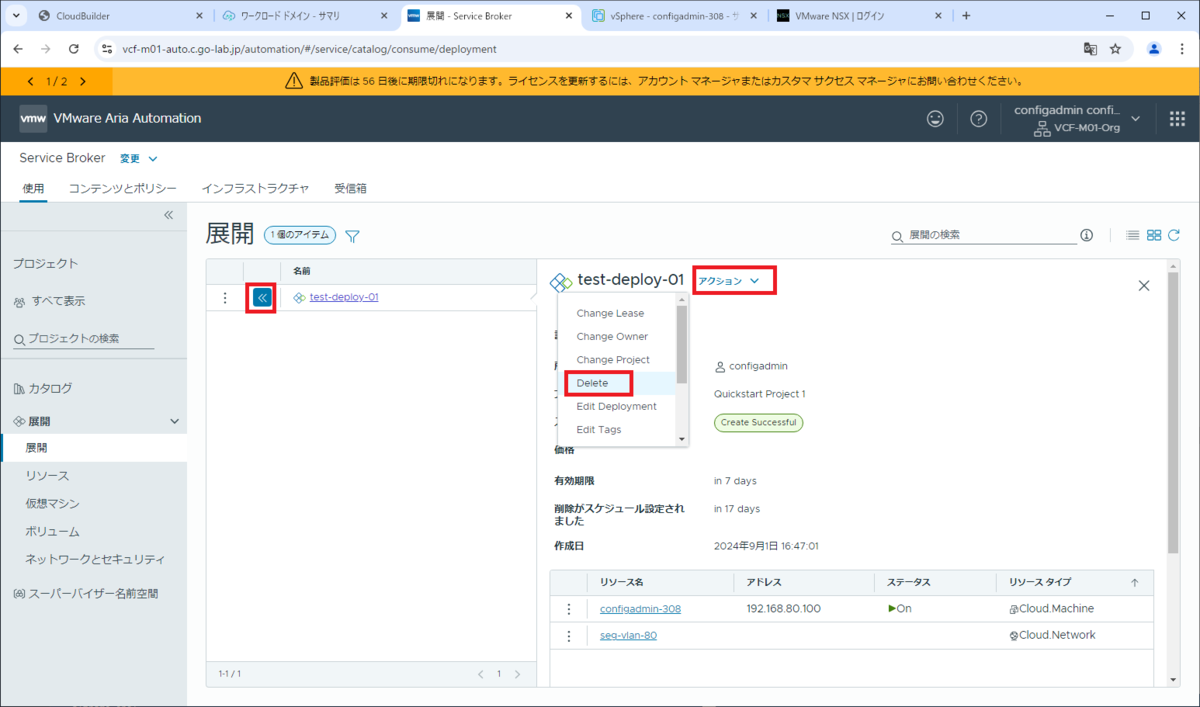
Task: Open the configadmin-308 resource link
Action: (x=640, y=609)
